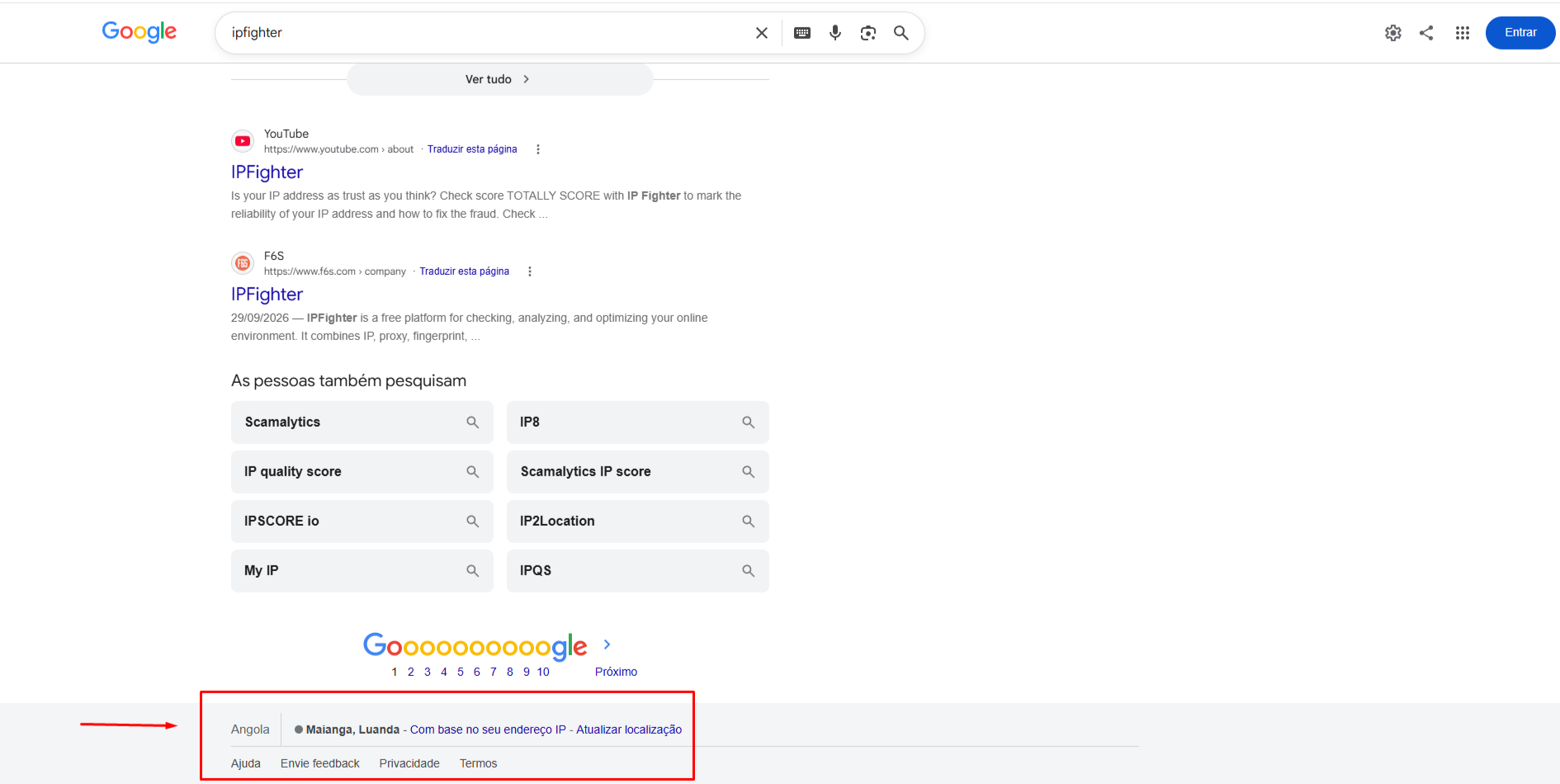Expand results with Ver tudo
1560x784 pixels.
[499, 79]
